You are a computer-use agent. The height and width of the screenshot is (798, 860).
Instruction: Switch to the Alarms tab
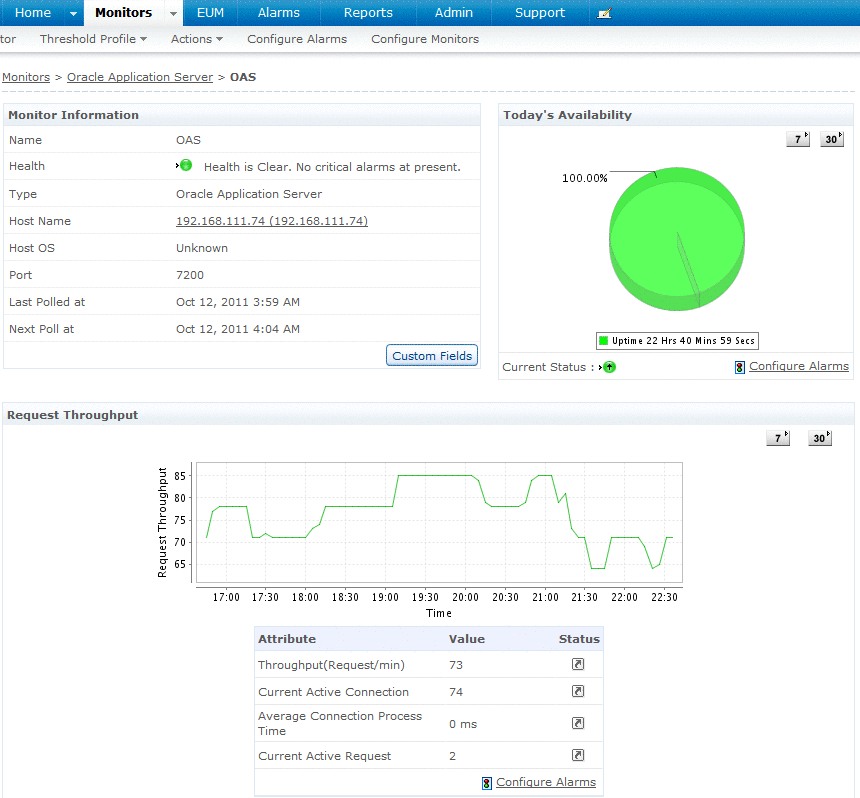point(278,13)
